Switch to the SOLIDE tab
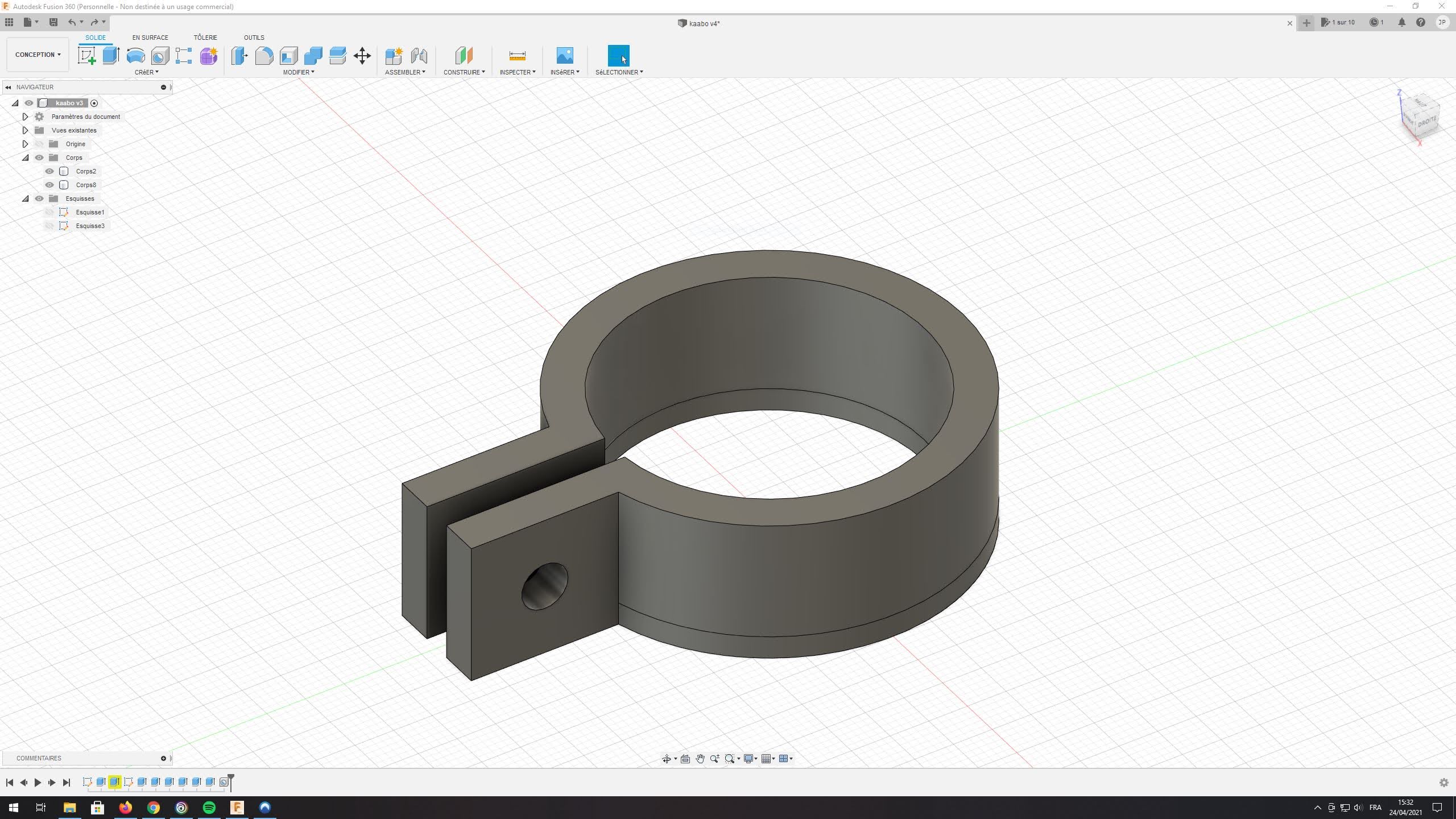 click(x=96, y=38)
